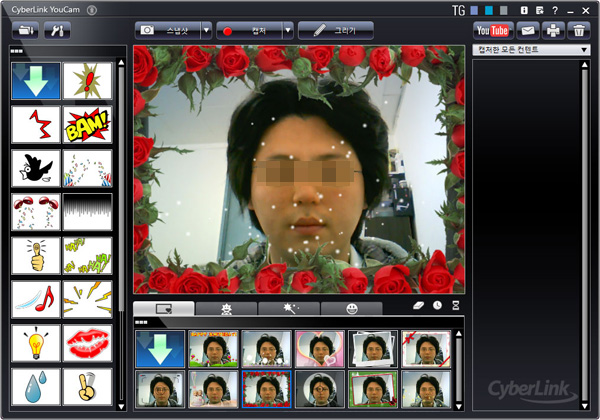Open the settings wrench and screwdriver button
Screen dimensions: 600x420
click(x=57, y=30)
